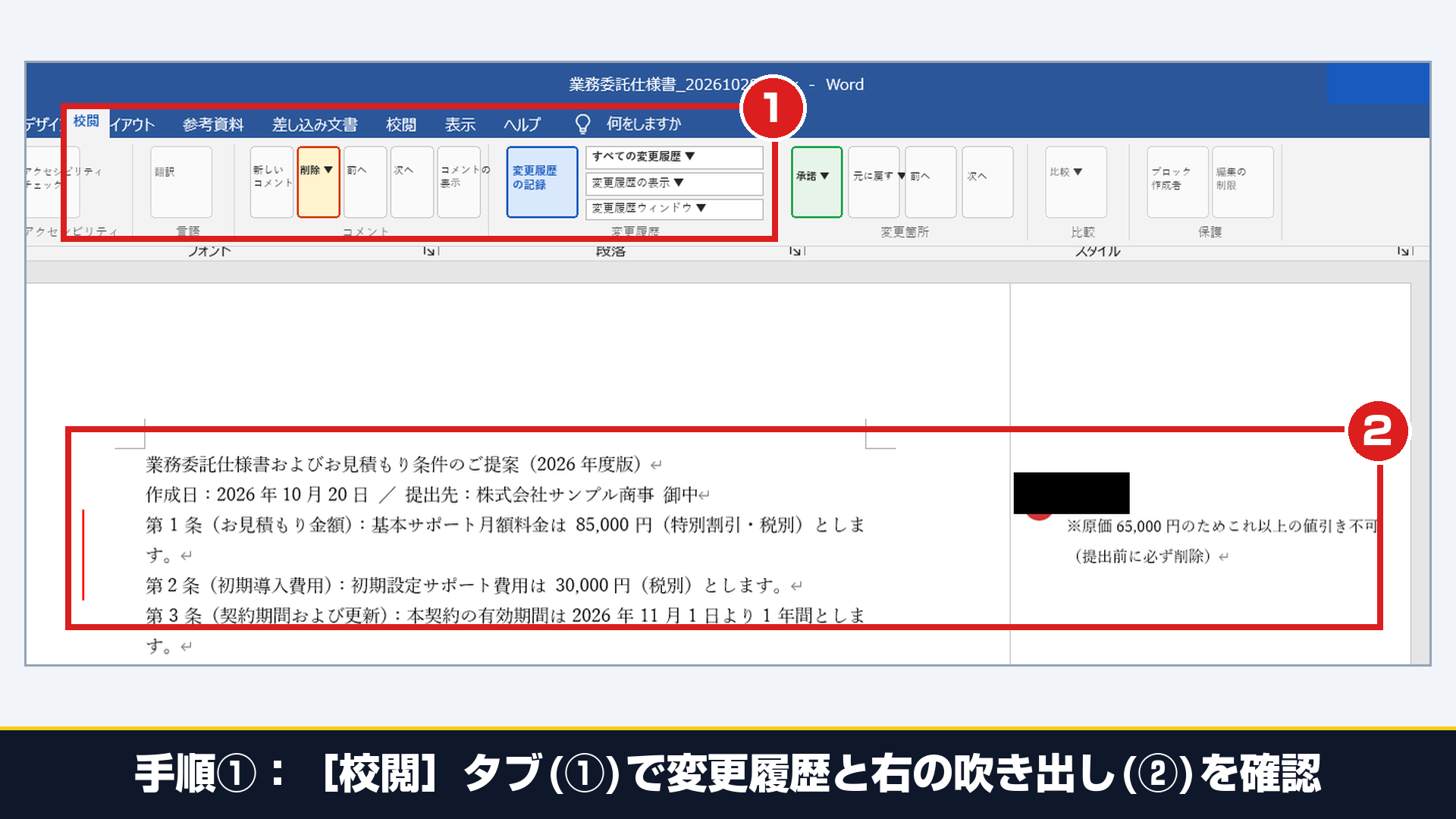The width and height of the screenshot is (1456, 819).
Task: Select the highlighted active 校閲 tab
Action: pyautogui.click(x=86, y=121)
